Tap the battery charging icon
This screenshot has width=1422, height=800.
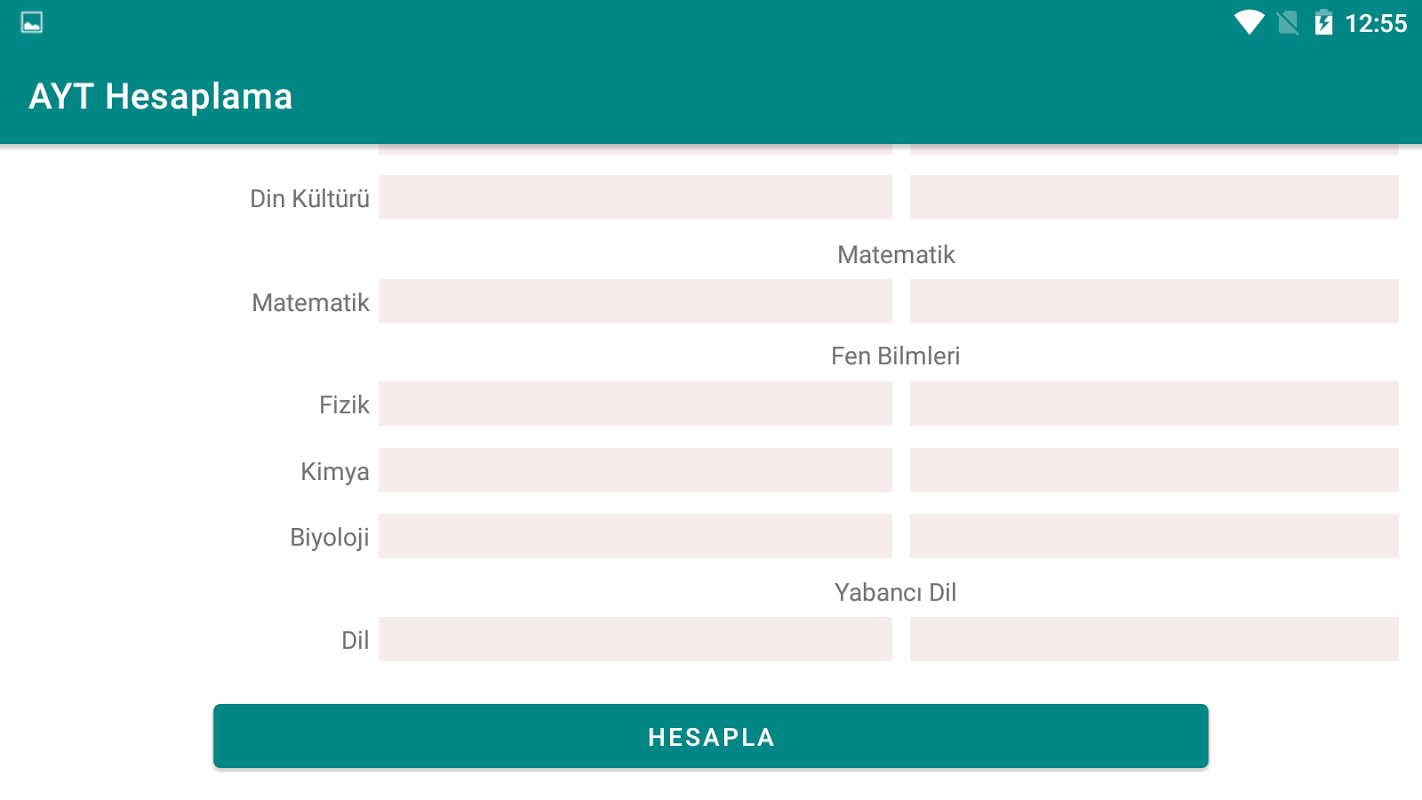coord(1324,23)
